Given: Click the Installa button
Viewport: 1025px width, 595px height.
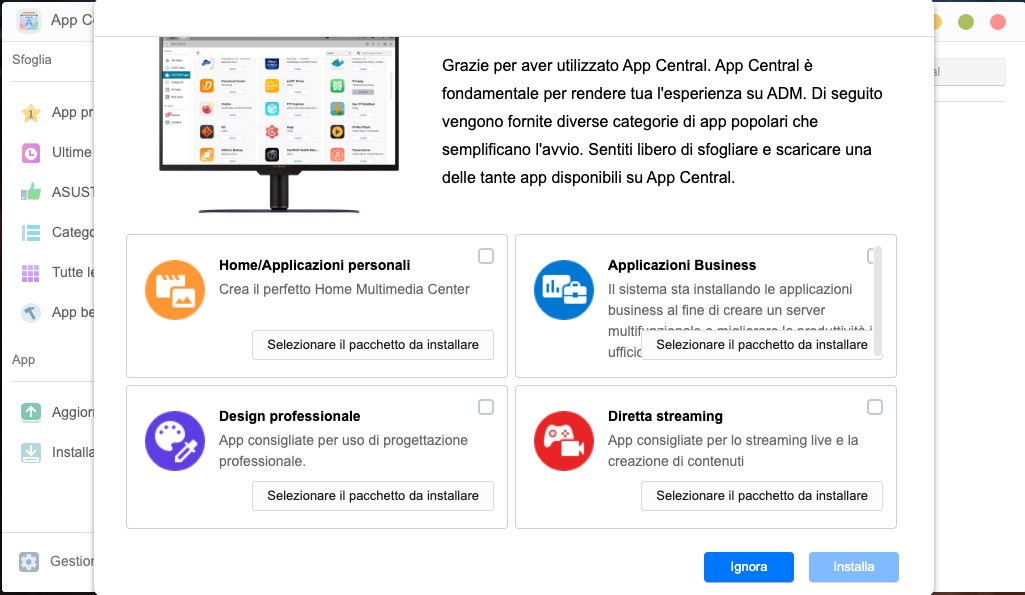Looking at the screenshot, I should (853, 567).
